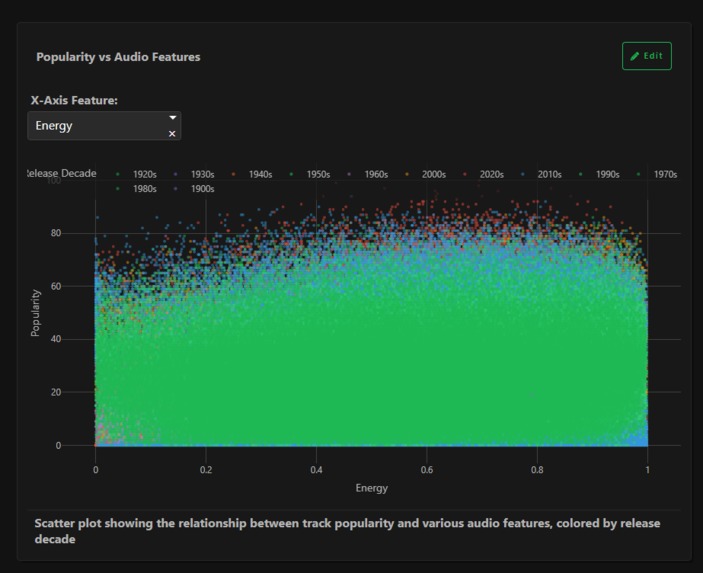Screen dimensions: 703x573
Task: Click the Edit button
Action: click(x=647, y=56)
